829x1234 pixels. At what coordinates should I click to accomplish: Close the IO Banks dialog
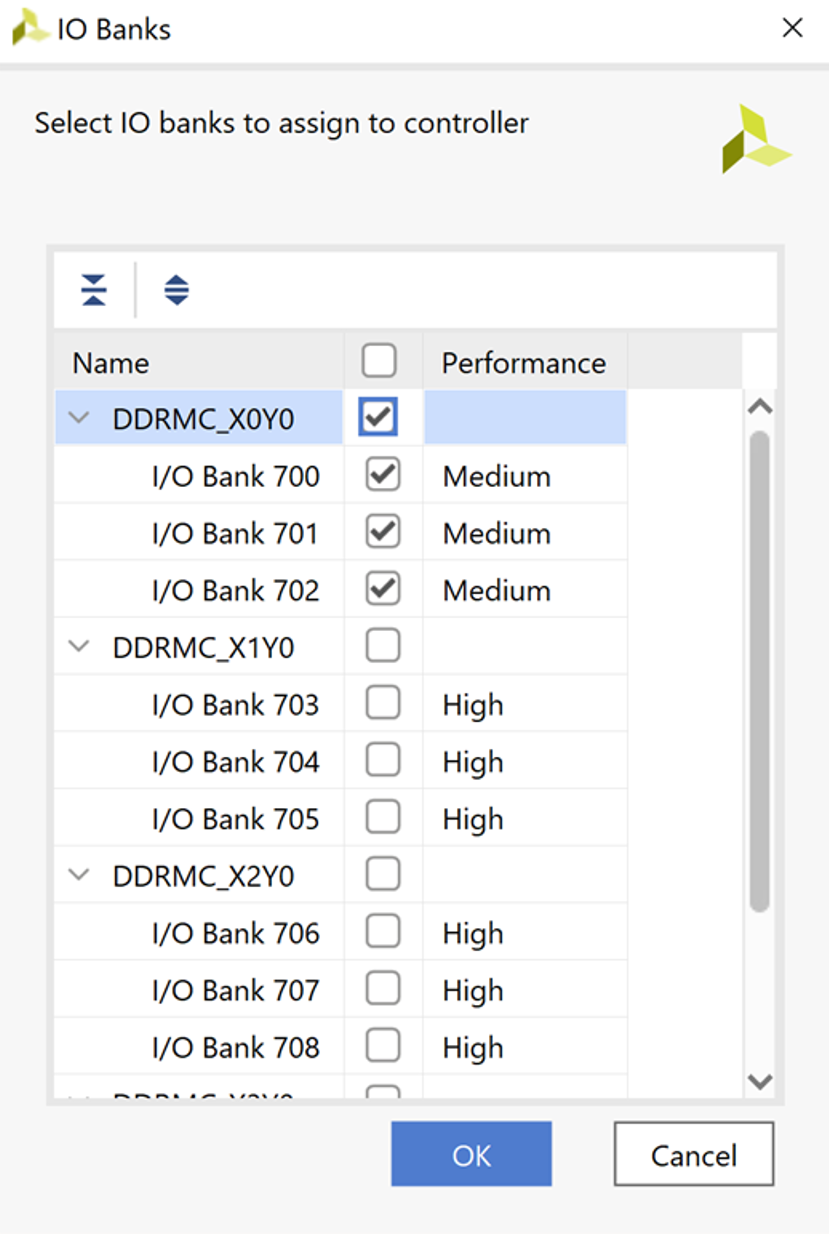792,28
